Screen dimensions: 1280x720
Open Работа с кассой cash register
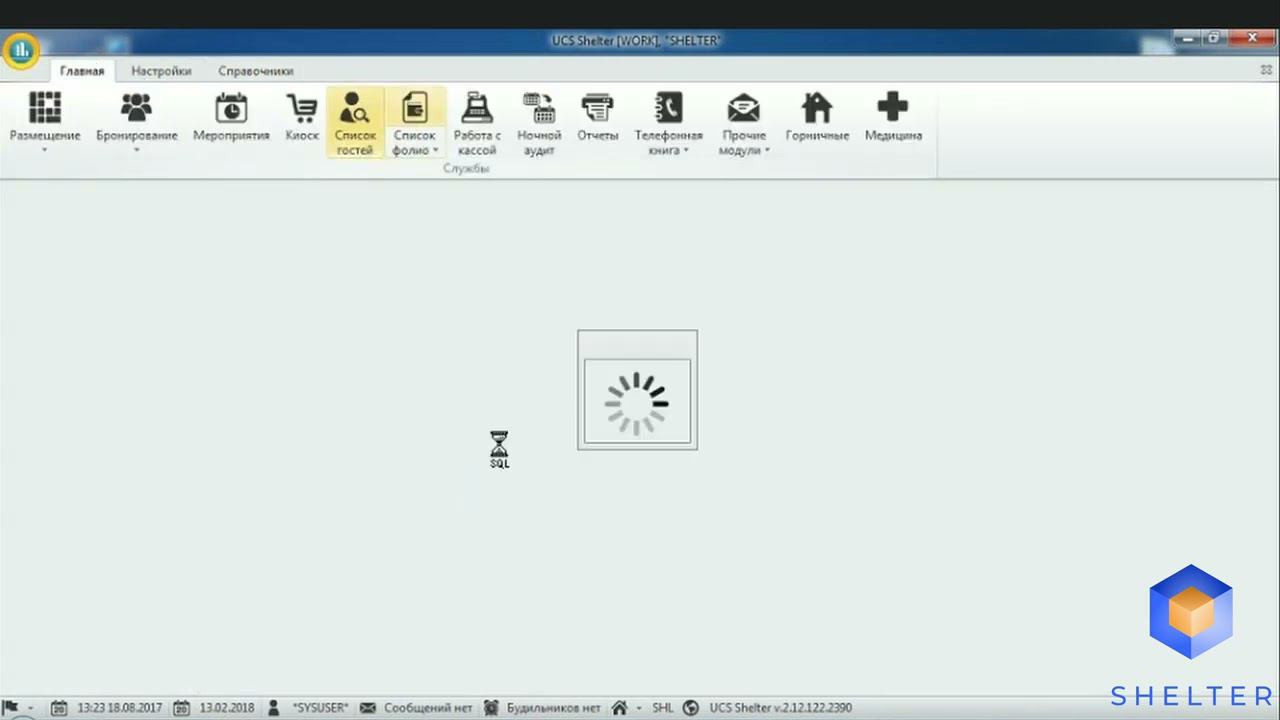477,122
